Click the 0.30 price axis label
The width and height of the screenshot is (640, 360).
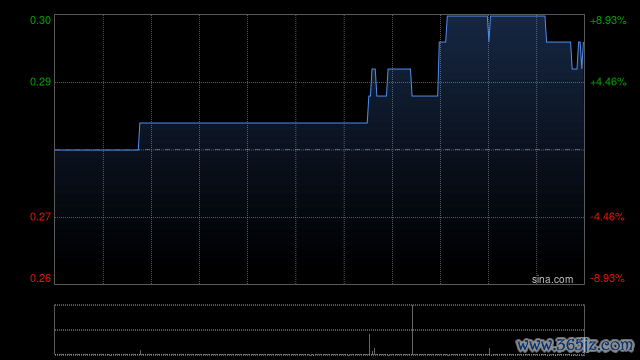pos(40,20)
